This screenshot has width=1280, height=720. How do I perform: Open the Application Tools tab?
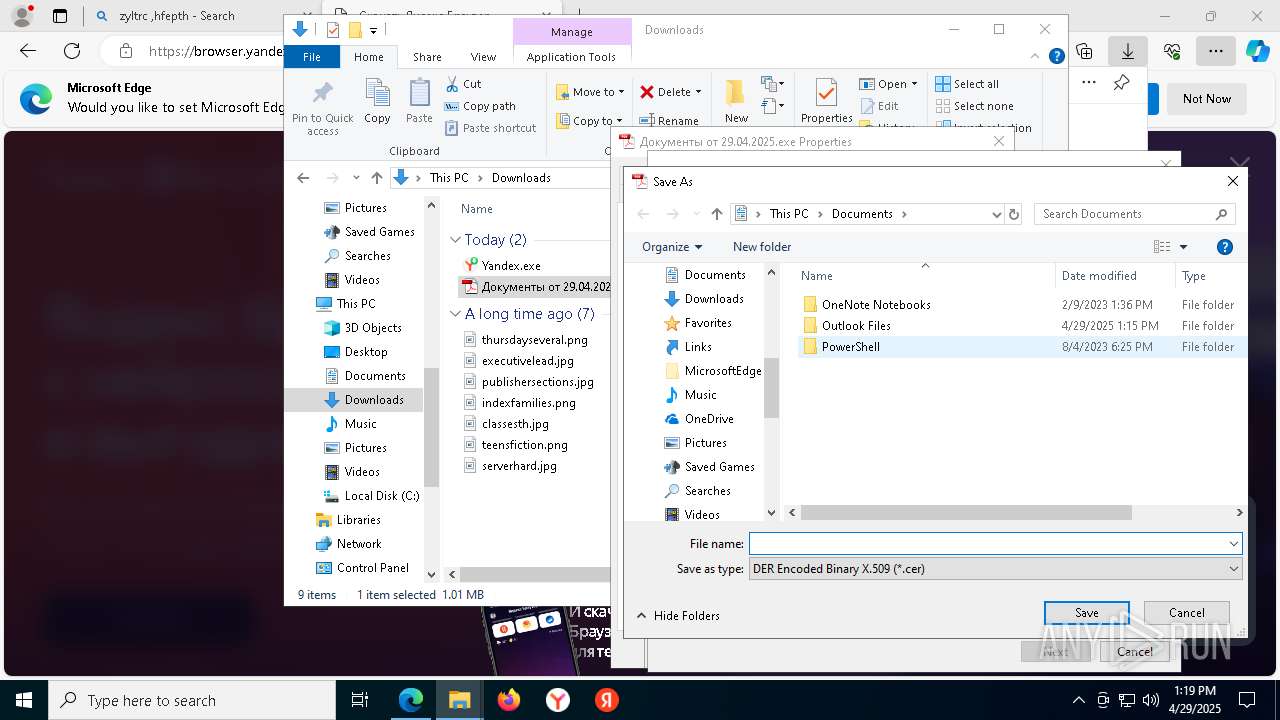(x=571, y=57)
